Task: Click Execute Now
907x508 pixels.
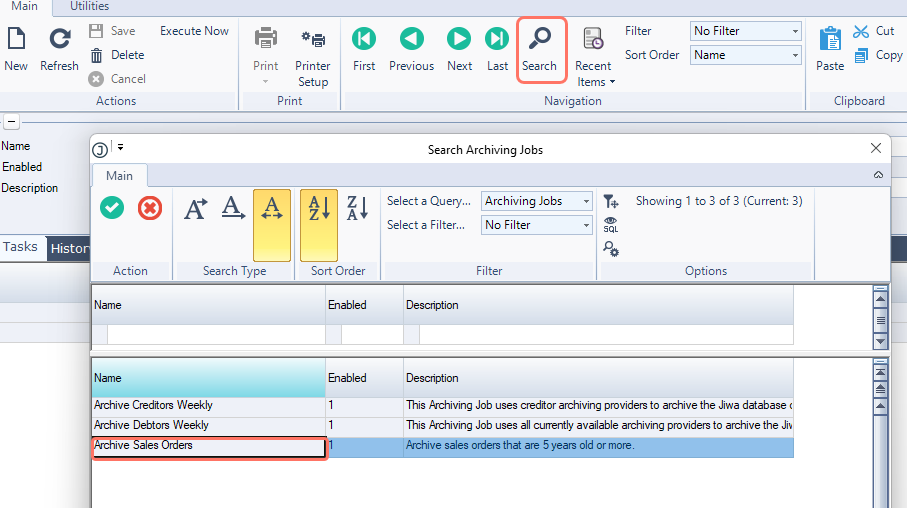Action: pyautogui.click(x=194, y=31)
